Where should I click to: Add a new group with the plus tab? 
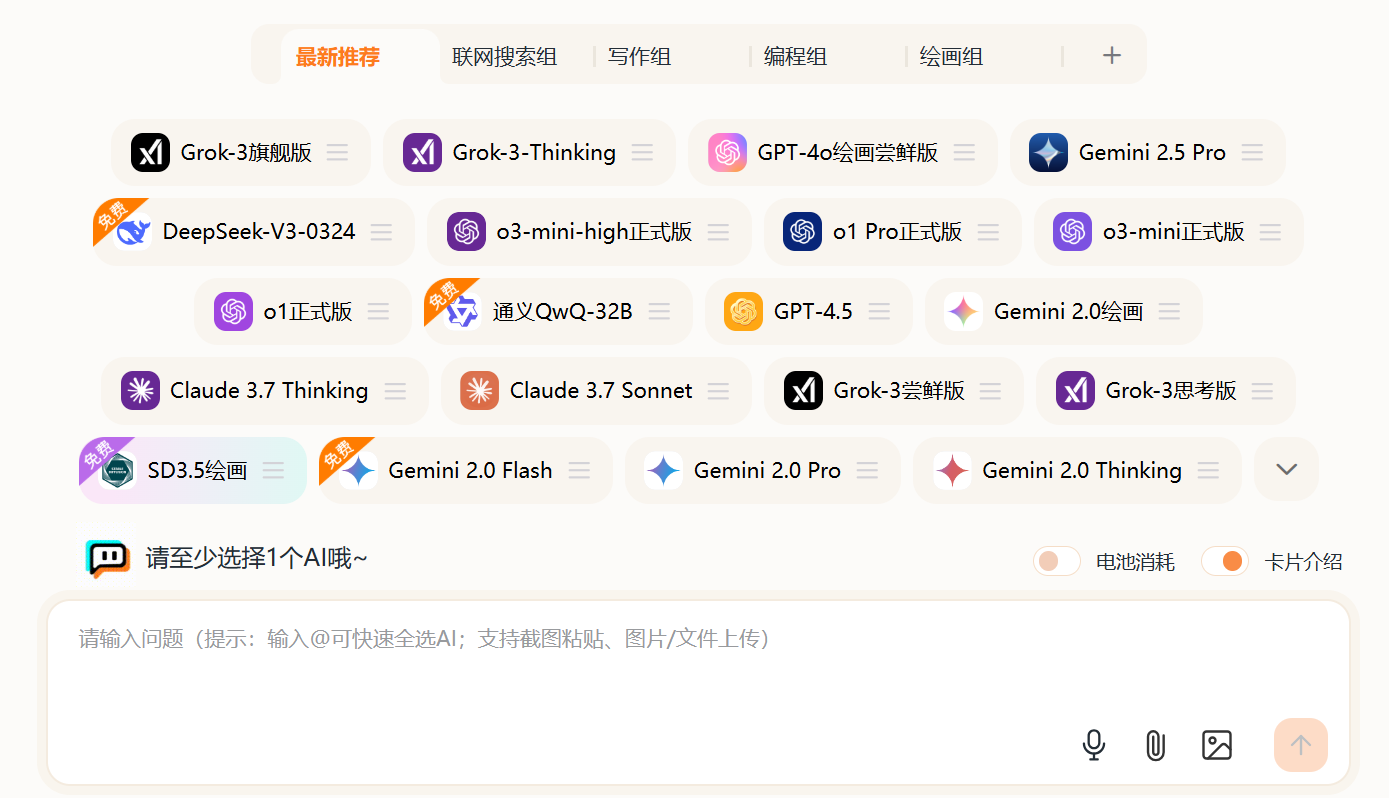tap(1111, 55)
